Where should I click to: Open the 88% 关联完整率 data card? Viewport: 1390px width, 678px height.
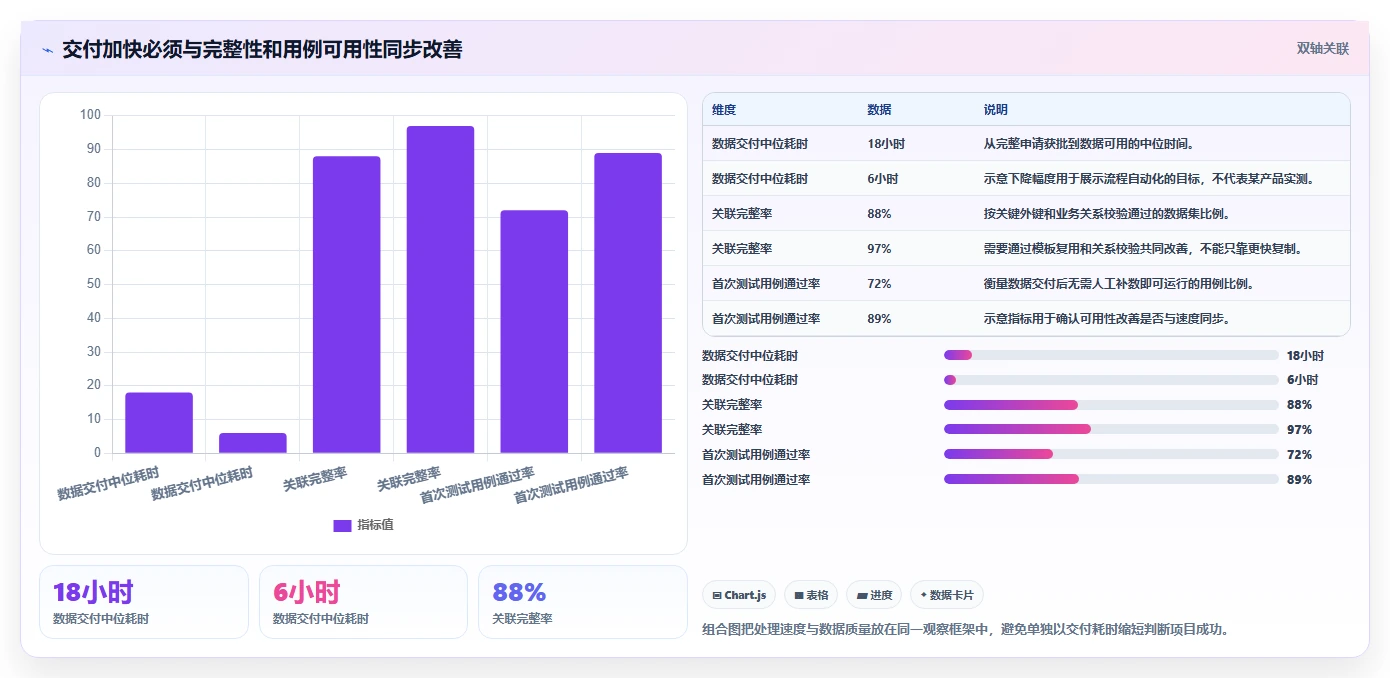[583, 602]
